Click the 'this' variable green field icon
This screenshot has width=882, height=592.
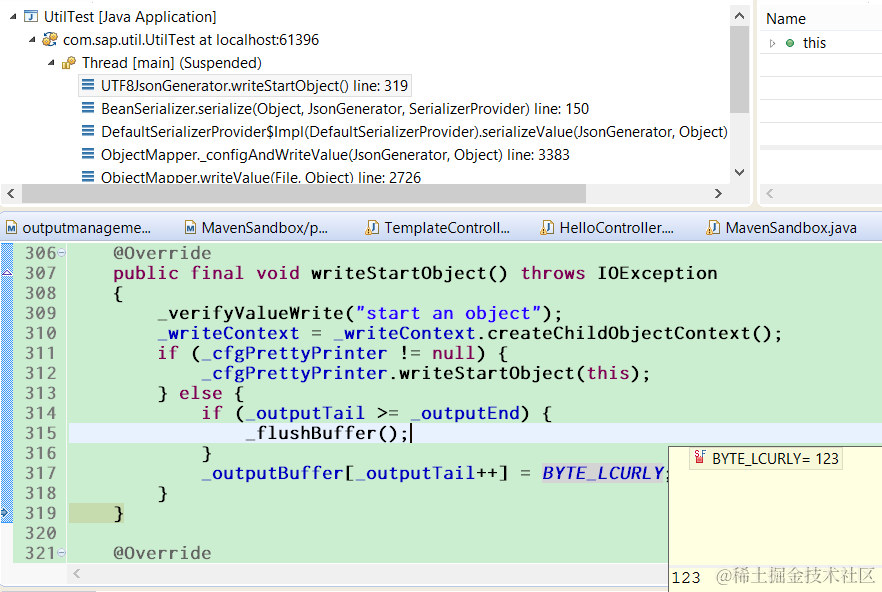click(x=790, y=43)
